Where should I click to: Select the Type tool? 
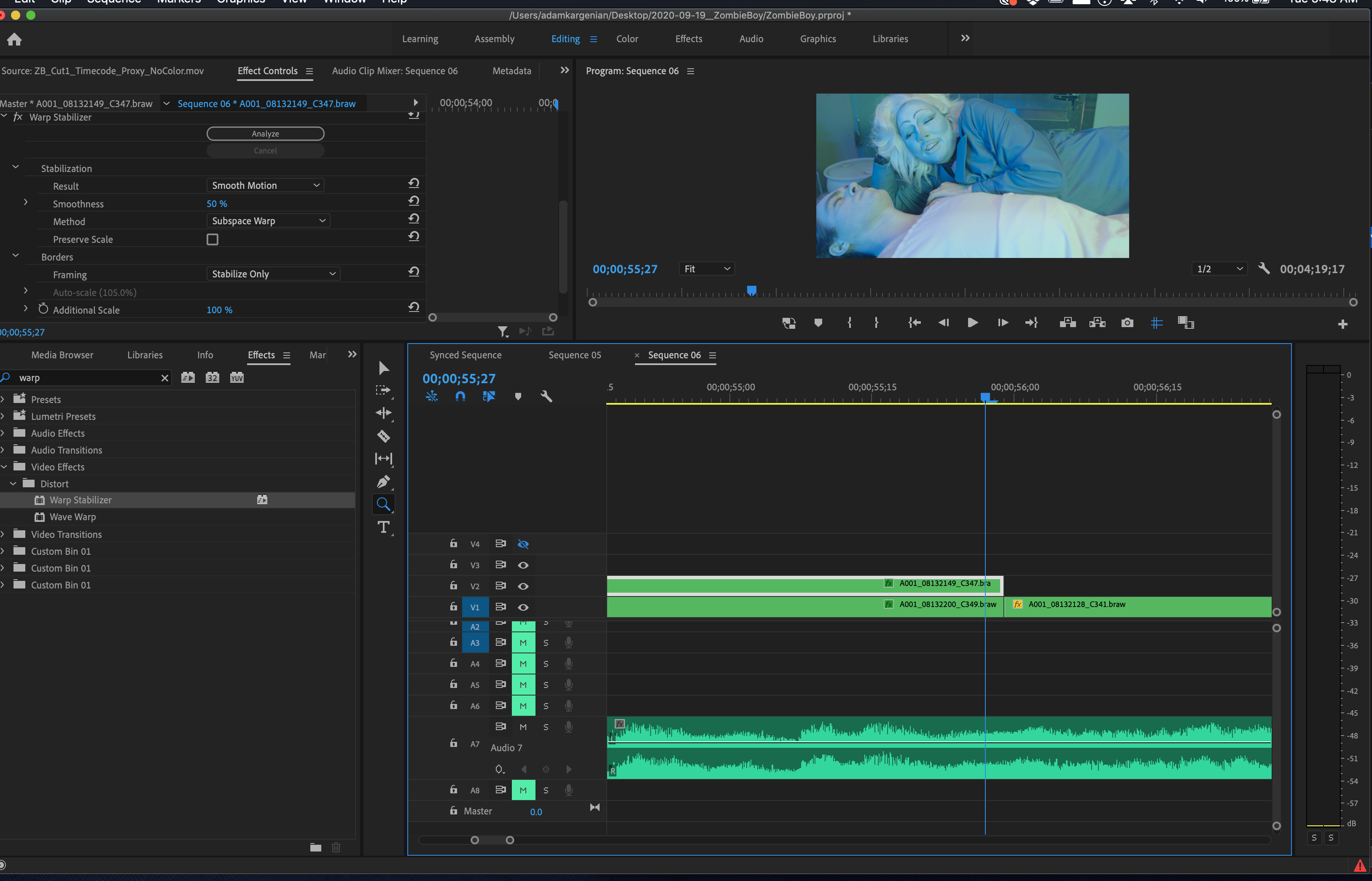383,527
